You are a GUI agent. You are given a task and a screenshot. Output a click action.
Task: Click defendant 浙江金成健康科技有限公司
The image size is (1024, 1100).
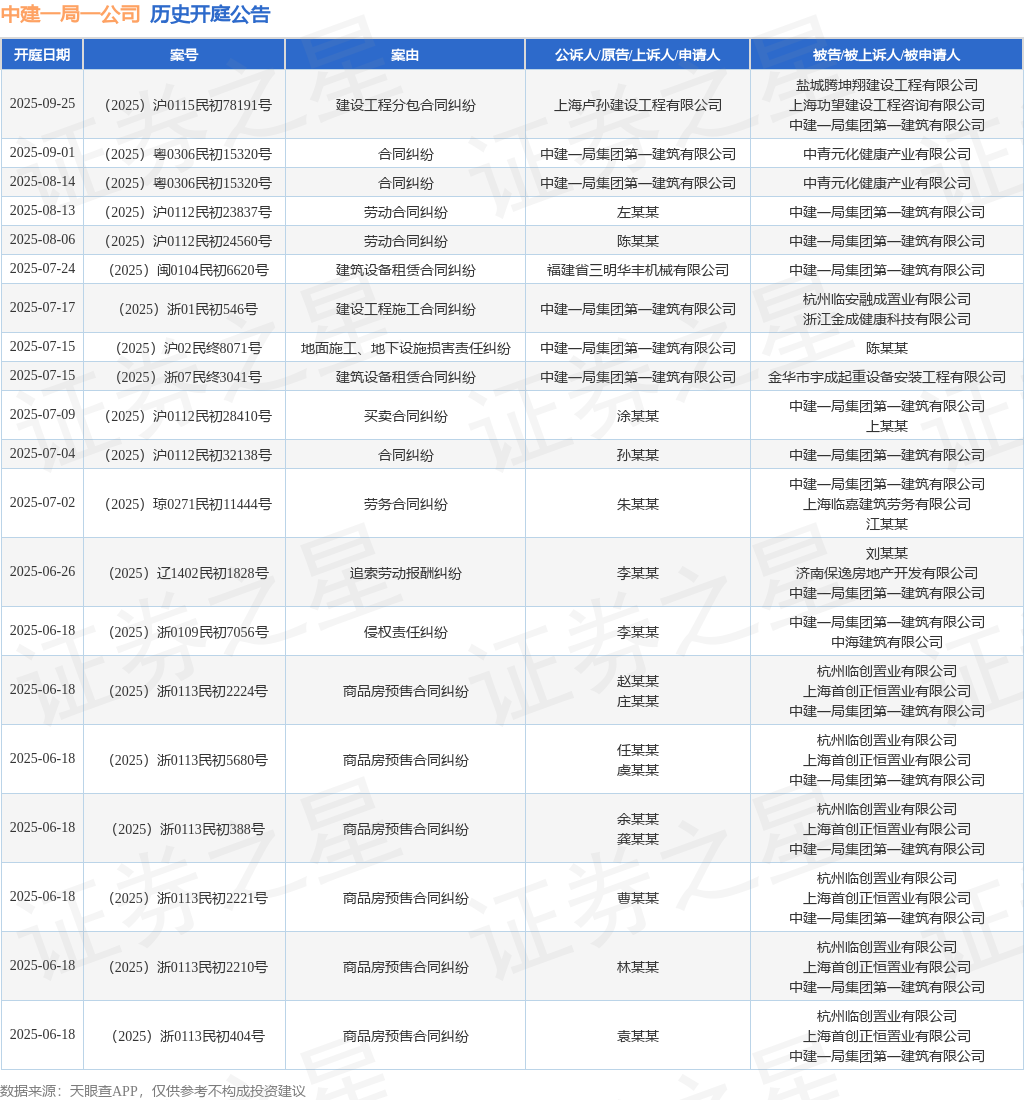887,319
